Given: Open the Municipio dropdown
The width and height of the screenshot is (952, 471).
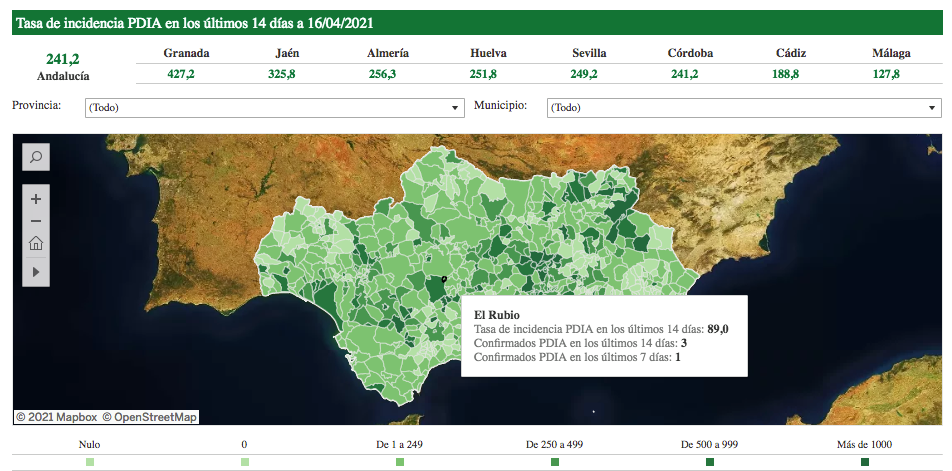Looking at the screenshot, I should coord(743,108).
